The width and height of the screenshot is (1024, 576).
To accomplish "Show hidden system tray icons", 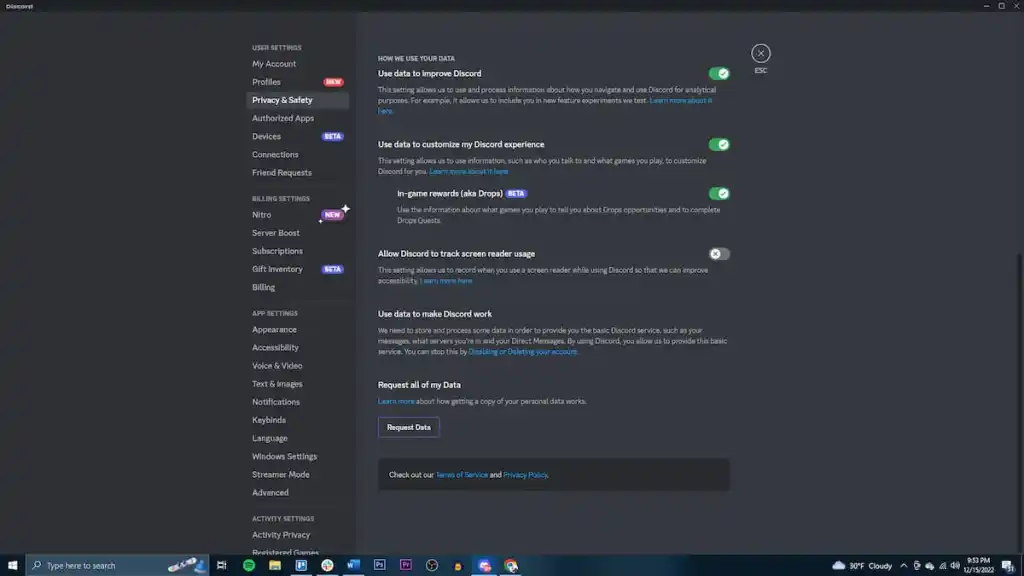I will [x=903, y=566].
